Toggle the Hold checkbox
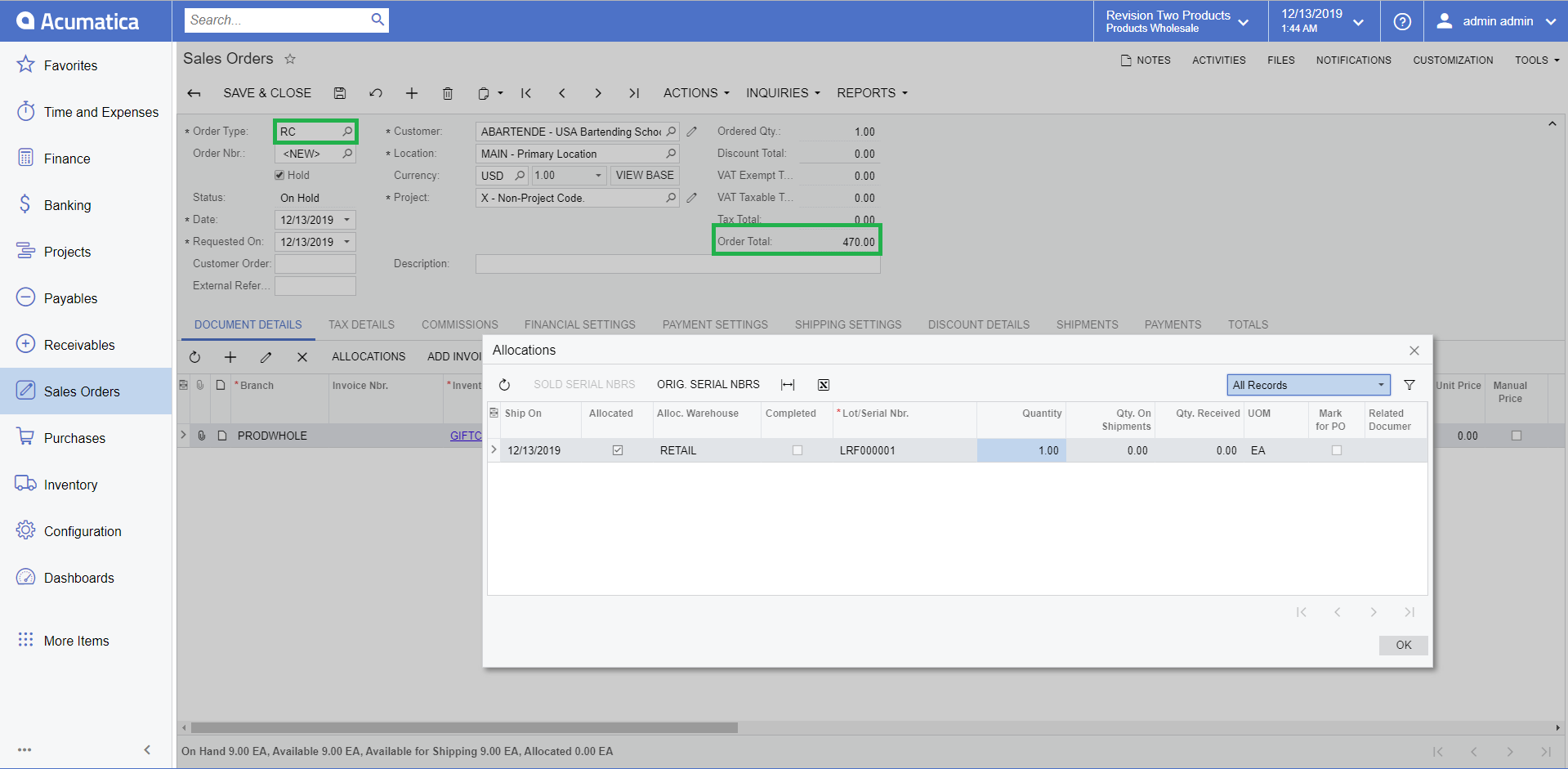 (280, 175)
